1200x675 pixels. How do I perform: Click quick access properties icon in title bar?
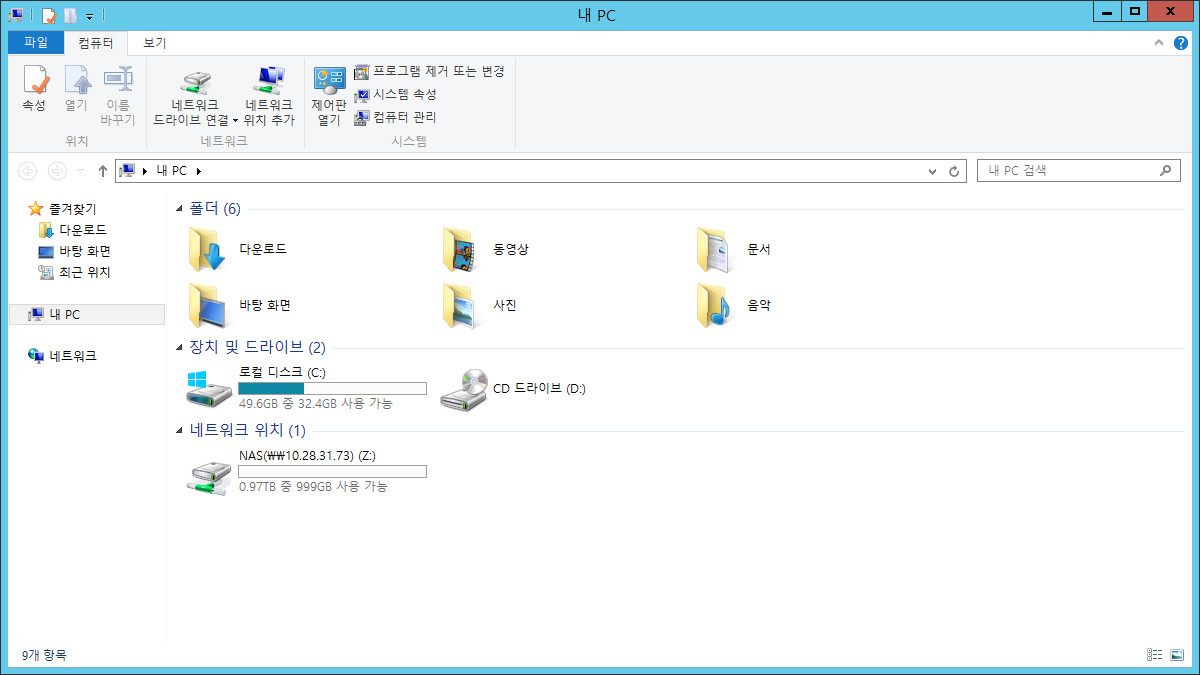[49, 15]
